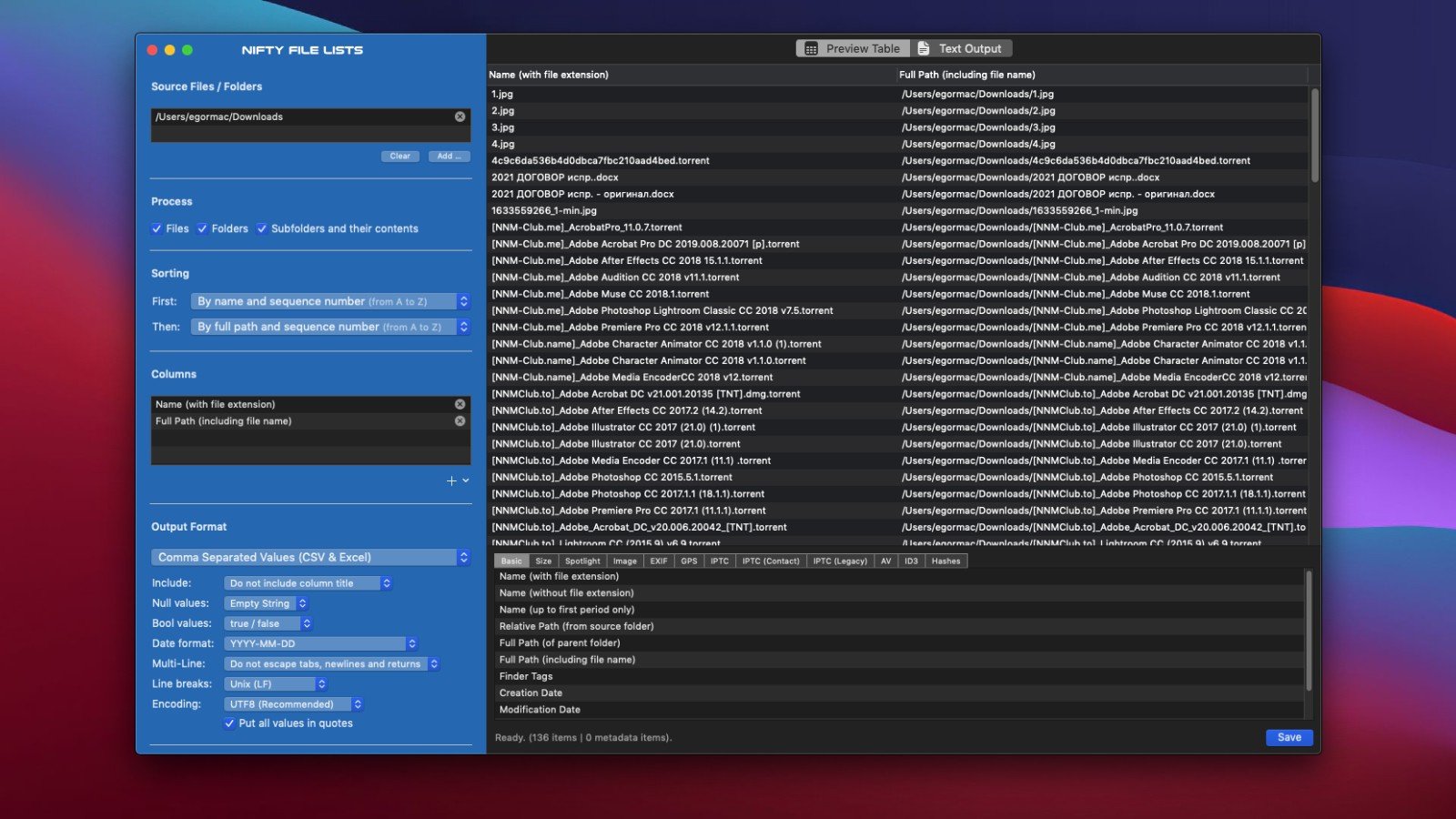This screenshot has width=1456, height=819.
Task: Open the Spotlight metadata tab
Action: click(x=582, y=561)
